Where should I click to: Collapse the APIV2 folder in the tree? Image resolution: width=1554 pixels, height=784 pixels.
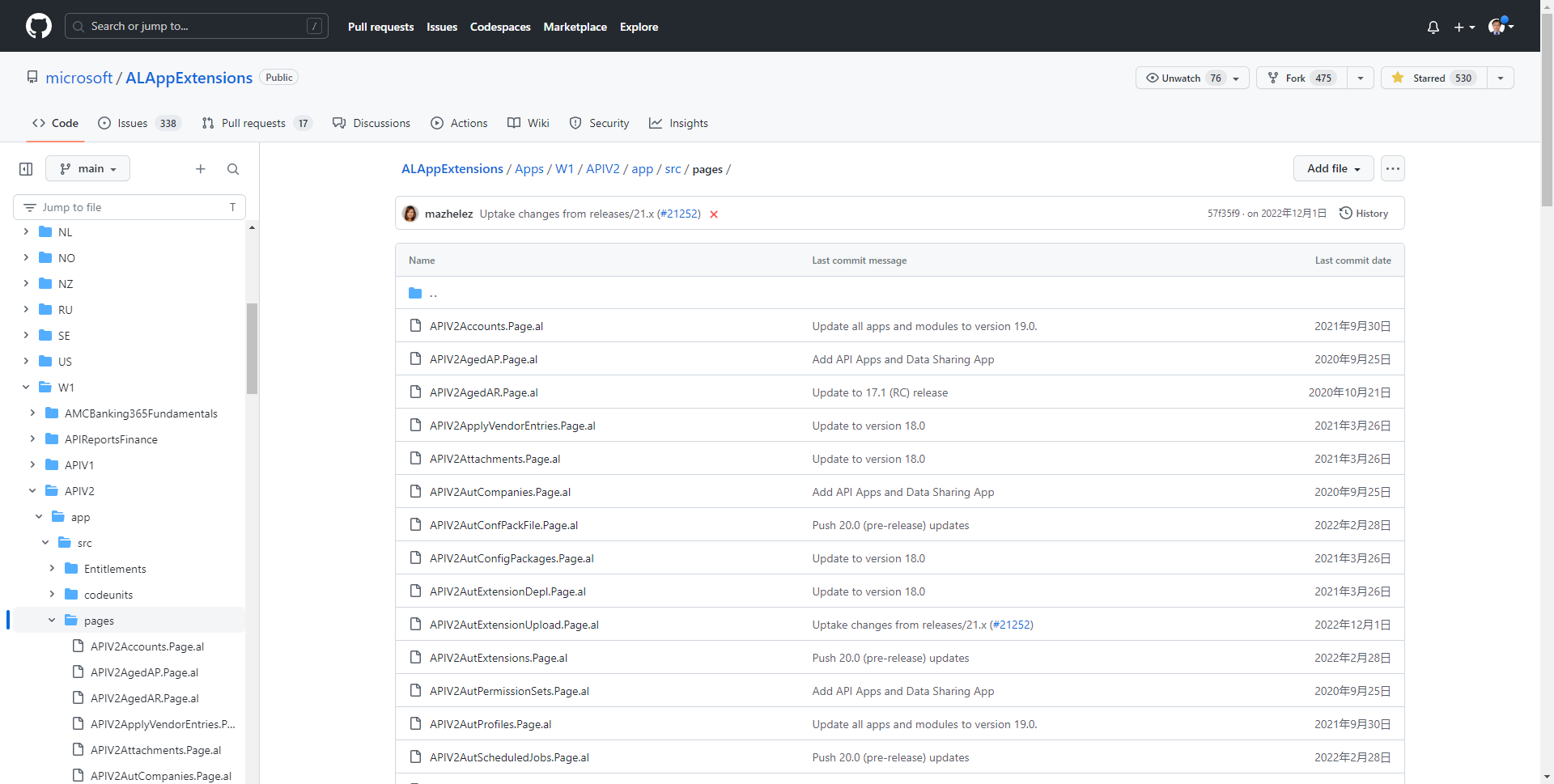(x=32, y=491)
